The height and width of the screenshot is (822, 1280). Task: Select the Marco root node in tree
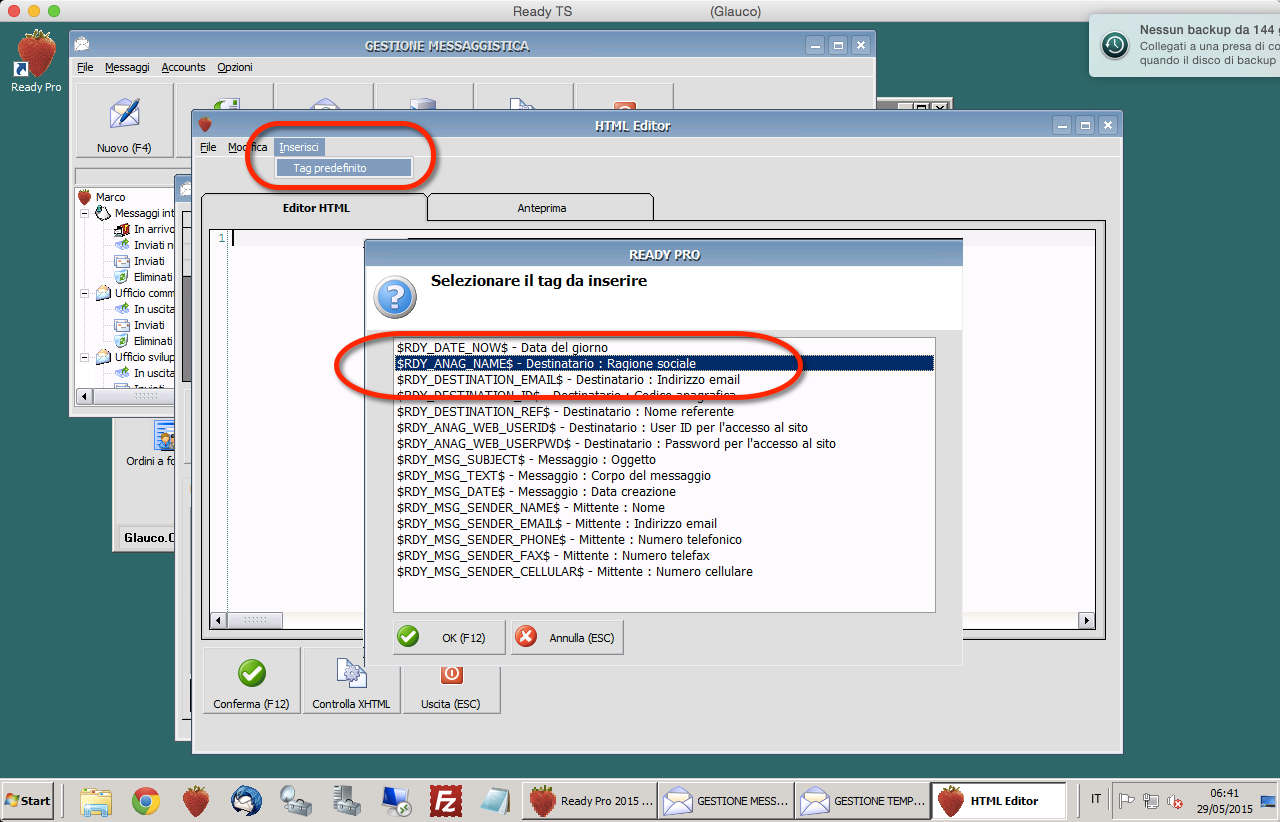[x=102, y=197]
